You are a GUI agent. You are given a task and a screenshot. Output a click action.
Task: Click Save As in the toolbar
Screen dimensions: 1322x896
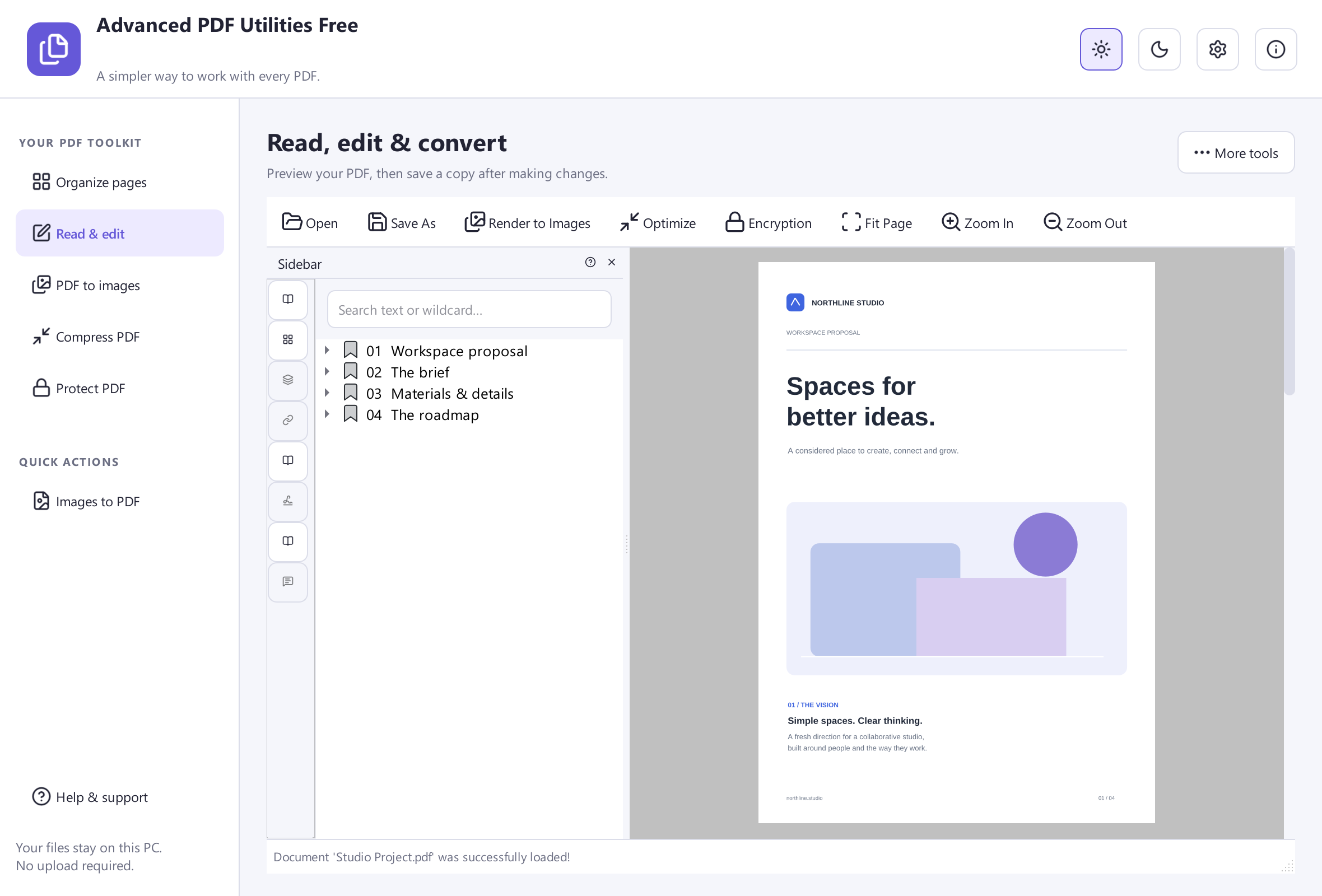click(x=402, y=222)
